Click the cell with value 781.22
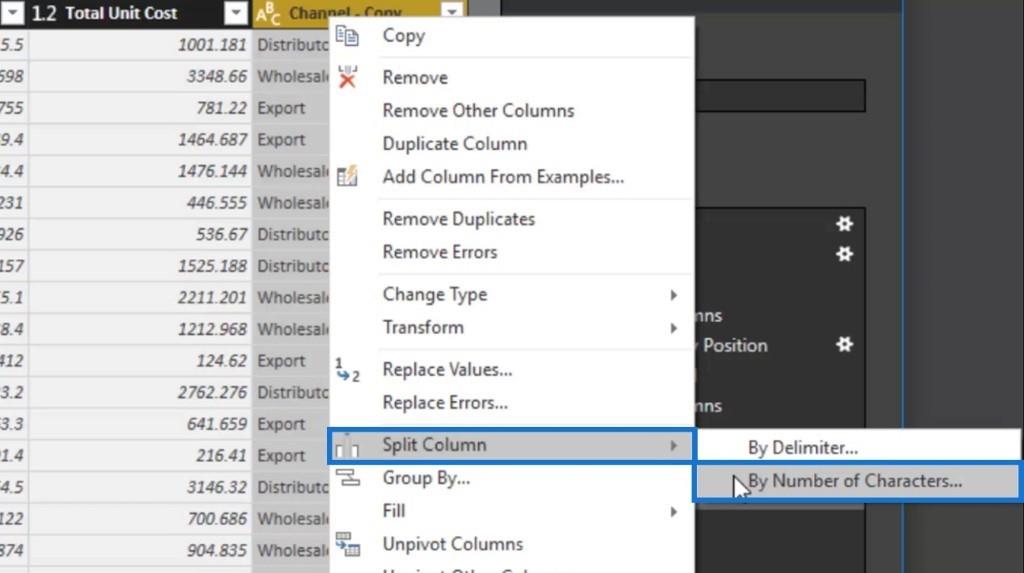Screen dimensions: 1024x573 pos(139,108)
